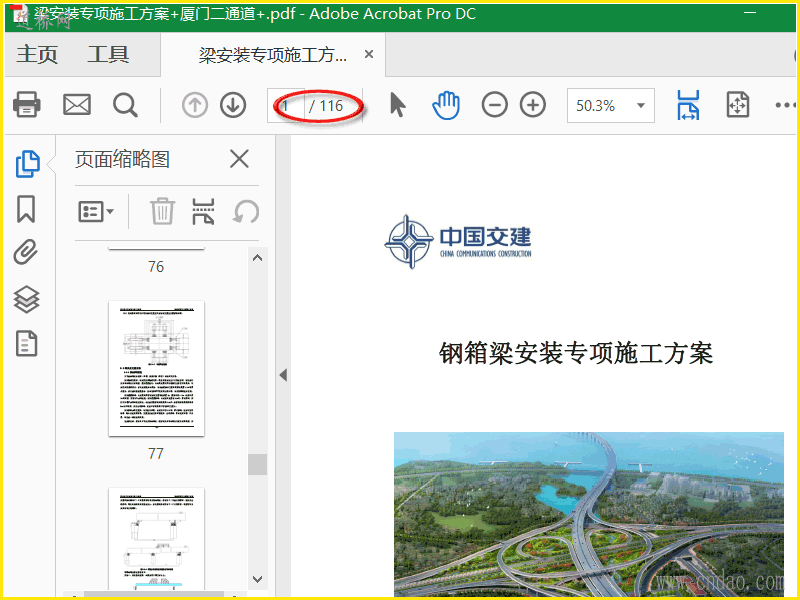Open the Bookmarks sidebar panel
Viewport: 800px width, 600px height.
coord(26,209)
